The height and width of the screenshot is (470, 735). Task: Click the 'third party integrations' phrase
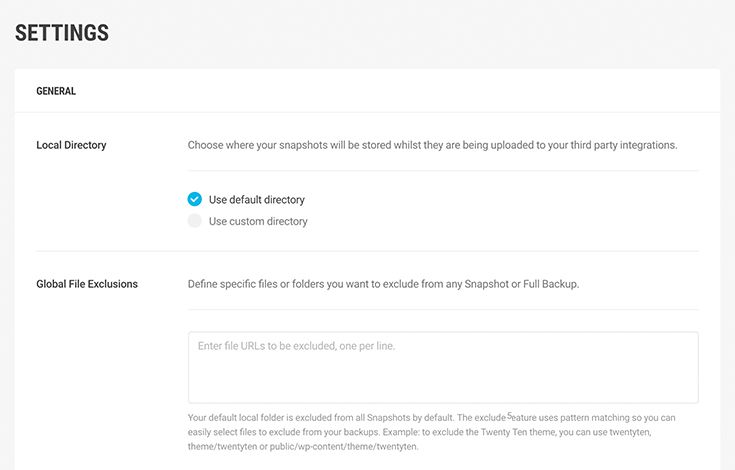point(623,145)
